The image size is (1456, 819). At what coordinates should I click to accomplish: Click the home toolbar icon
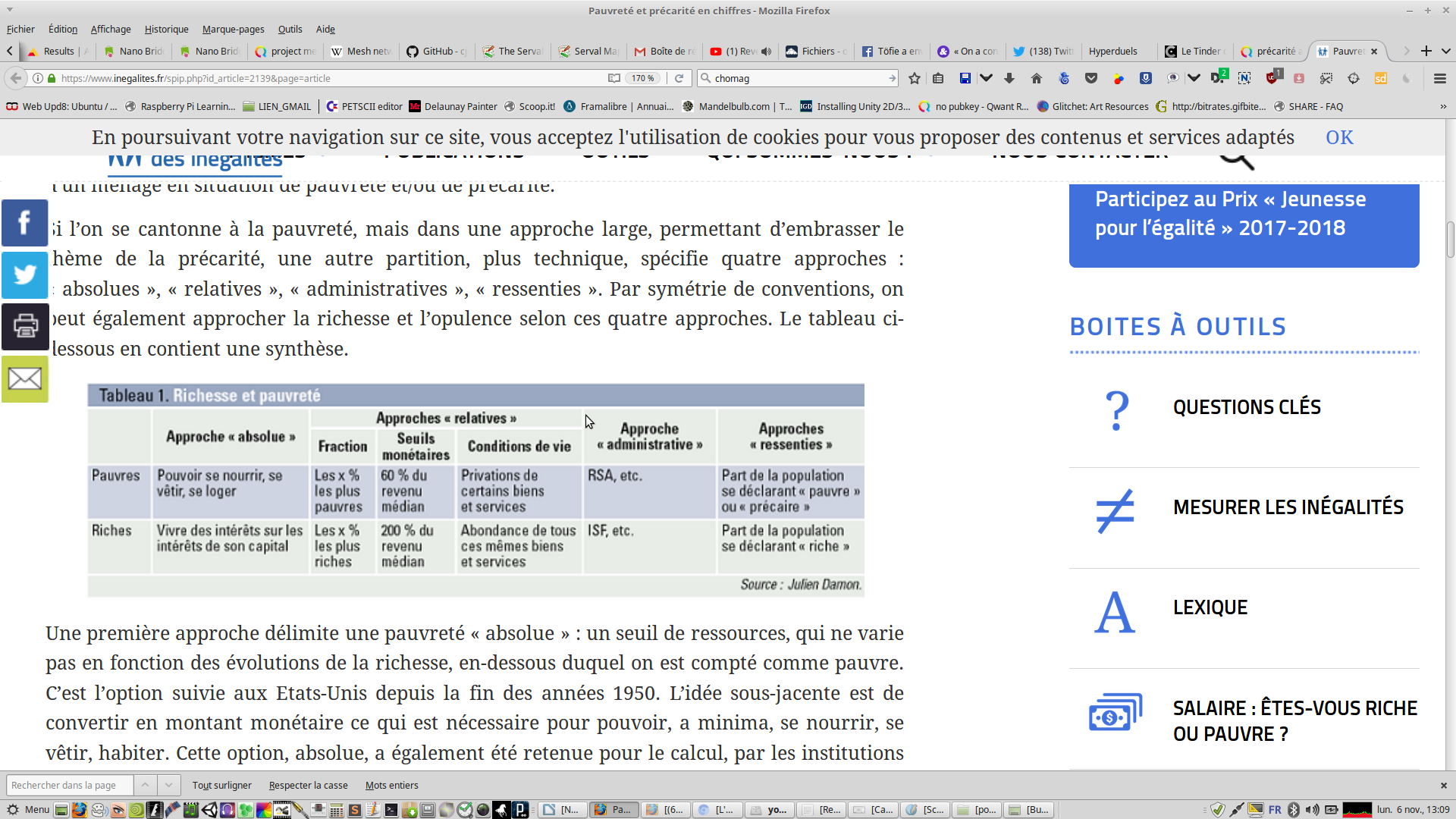(1037, 78)
